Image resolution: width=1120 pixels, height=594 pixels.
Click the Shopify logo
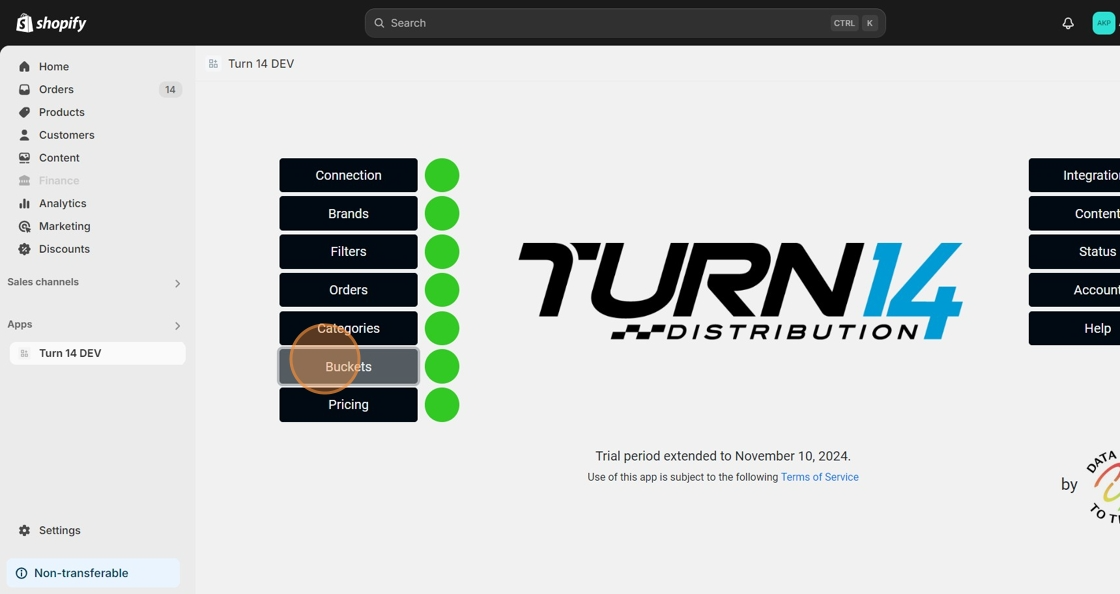pyautogui.click(x=51, y=23)
